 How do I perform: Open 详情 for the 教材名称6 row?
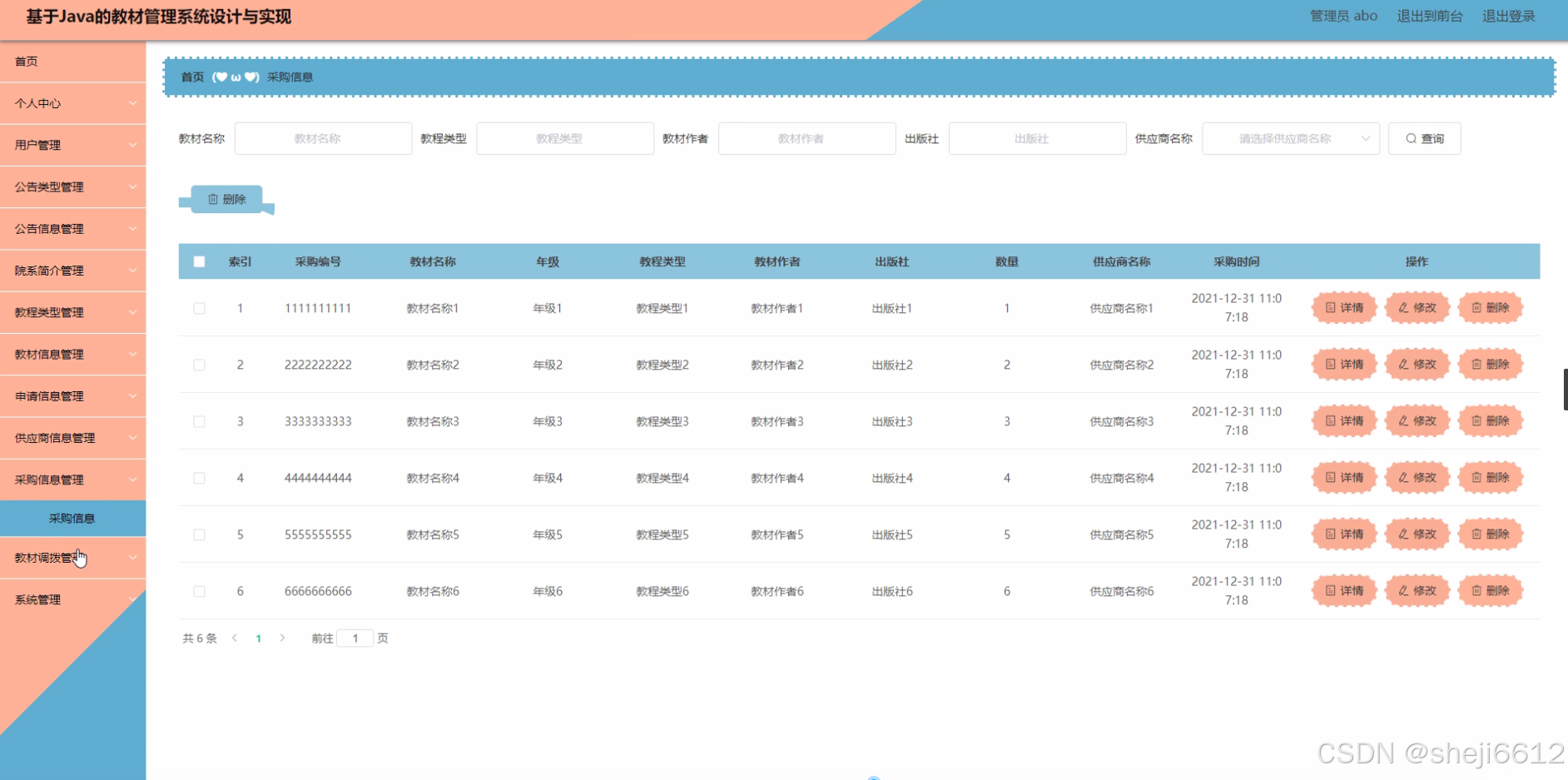[x=1343, y=591]
